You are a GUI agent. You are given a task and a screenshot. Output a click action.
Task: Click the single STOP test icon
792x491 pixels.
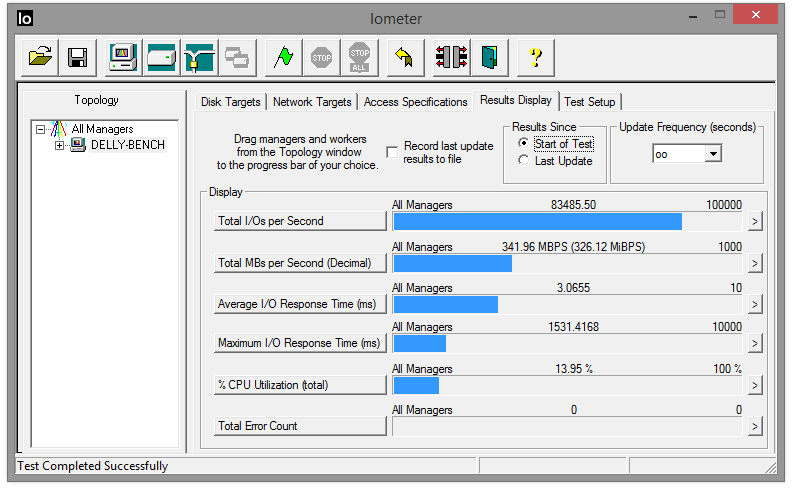pyautogui.click(x=321, y=58)
